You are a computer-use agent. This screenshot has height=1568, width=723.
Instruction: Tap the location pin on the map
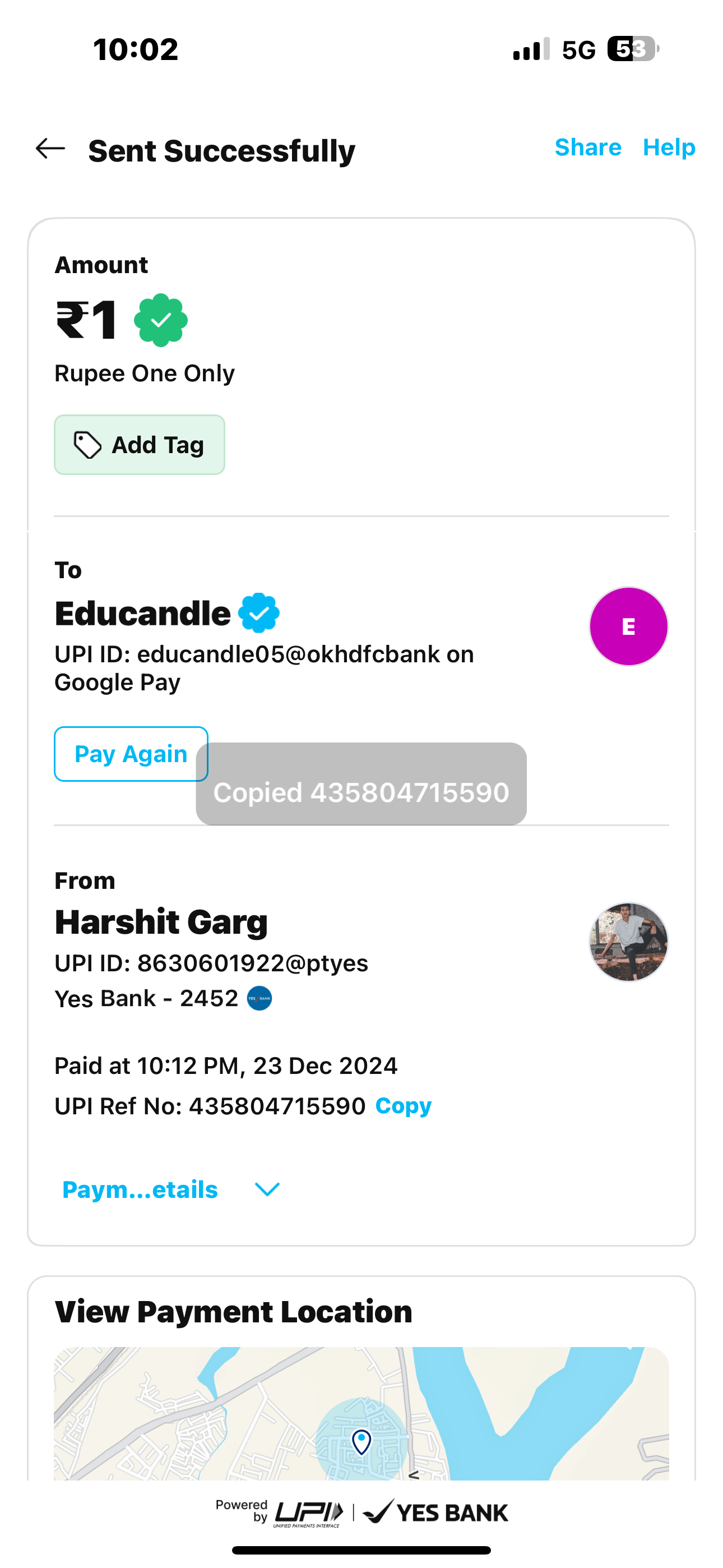coord(361,1441)
